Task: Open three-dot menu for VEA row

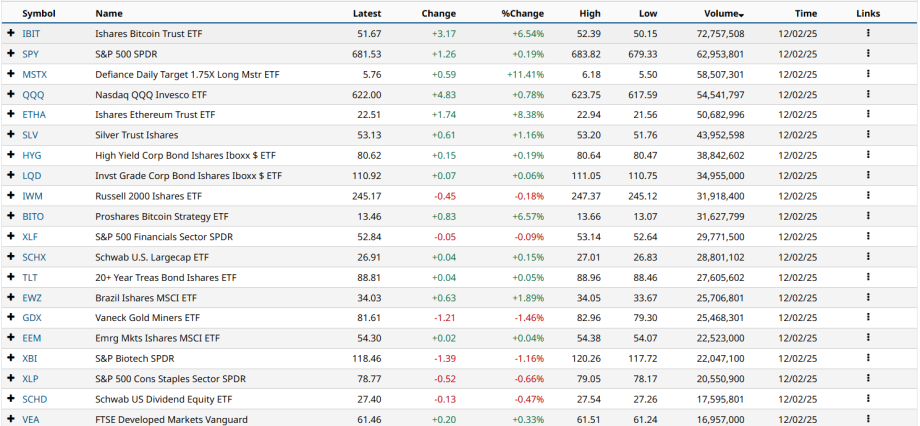Action: coord(868,419)
